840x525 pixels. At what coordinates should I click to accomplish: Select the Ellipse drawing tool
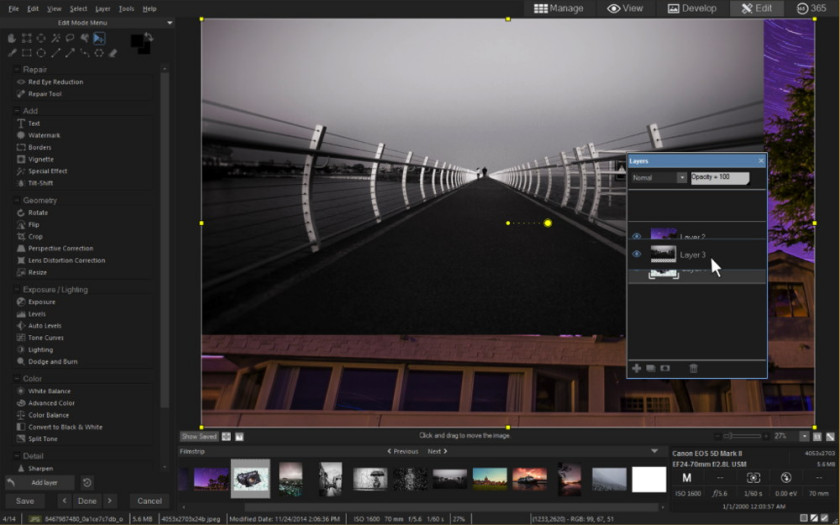click(41, 53)
